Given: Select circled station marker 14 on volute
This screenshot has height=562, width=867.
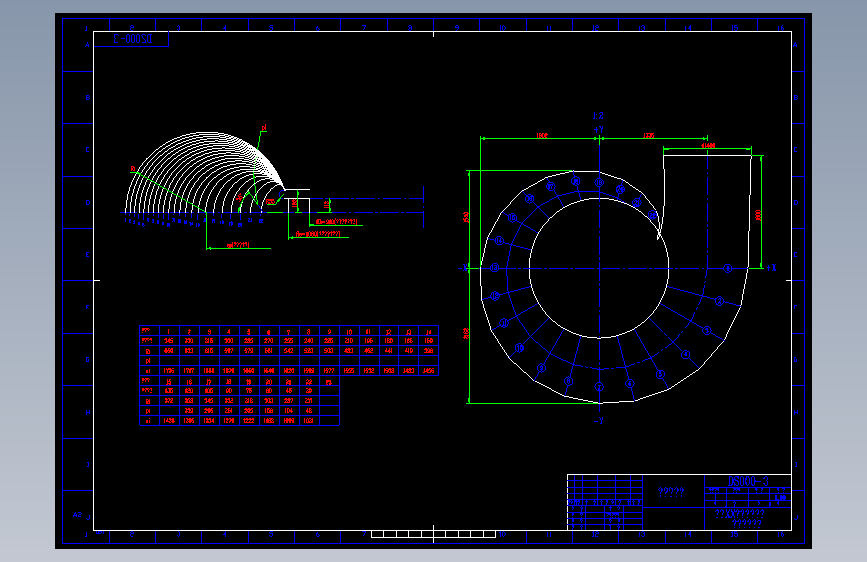Looking at the screenshot, I should pos(499,241).
